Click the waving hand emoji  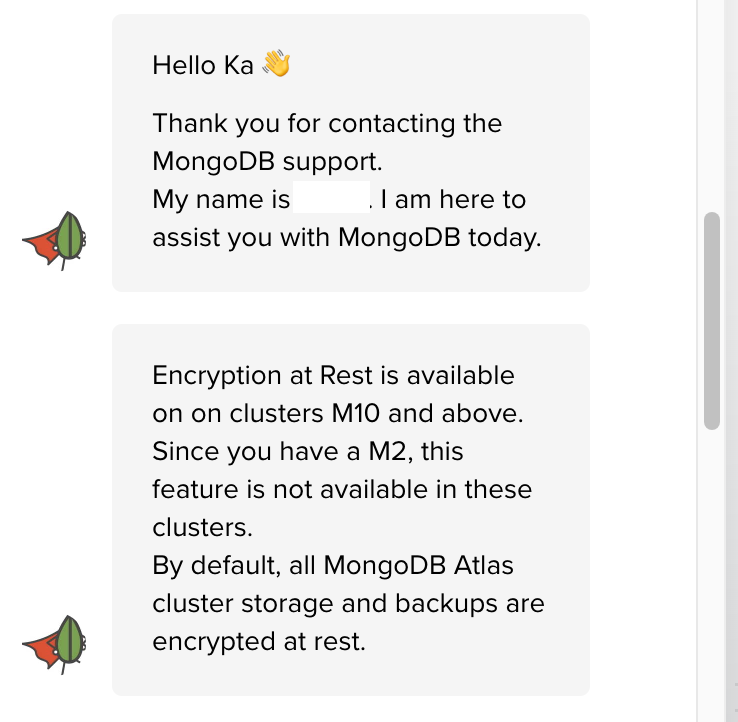[x=275, y=65]
